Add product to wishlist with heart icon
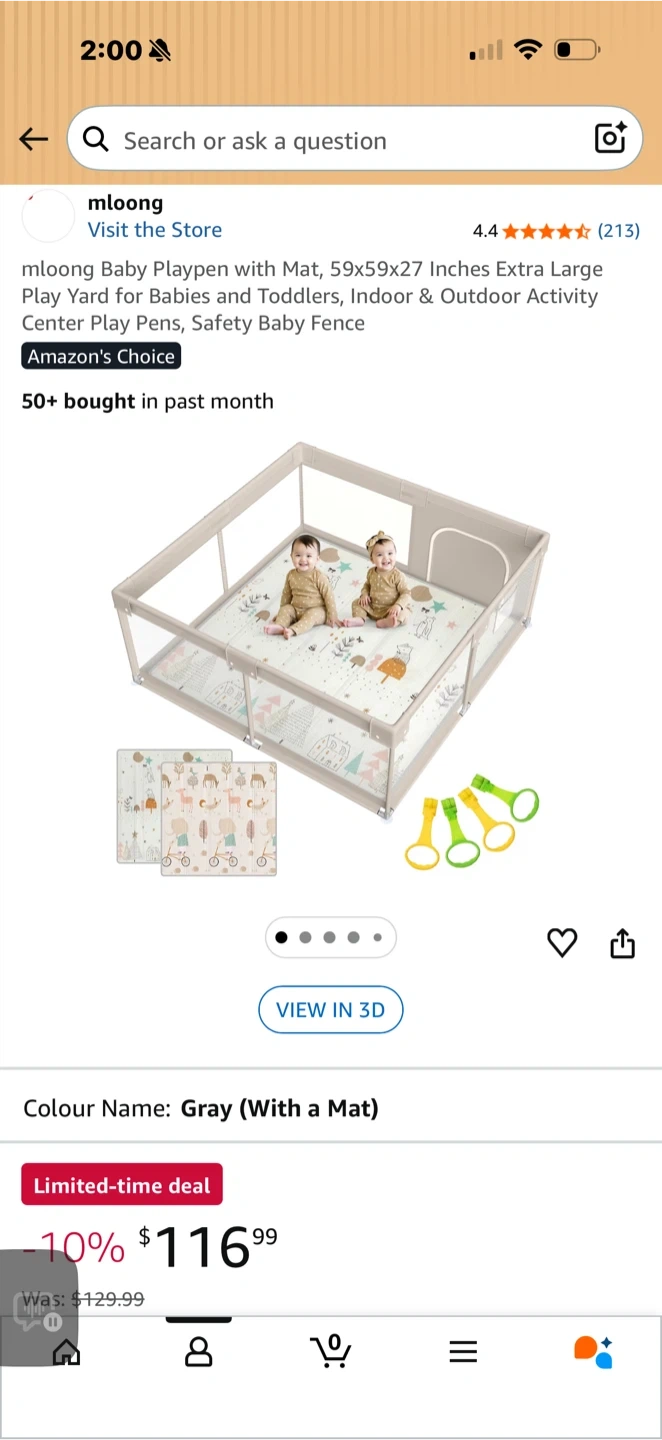 [x=562, y=942]
